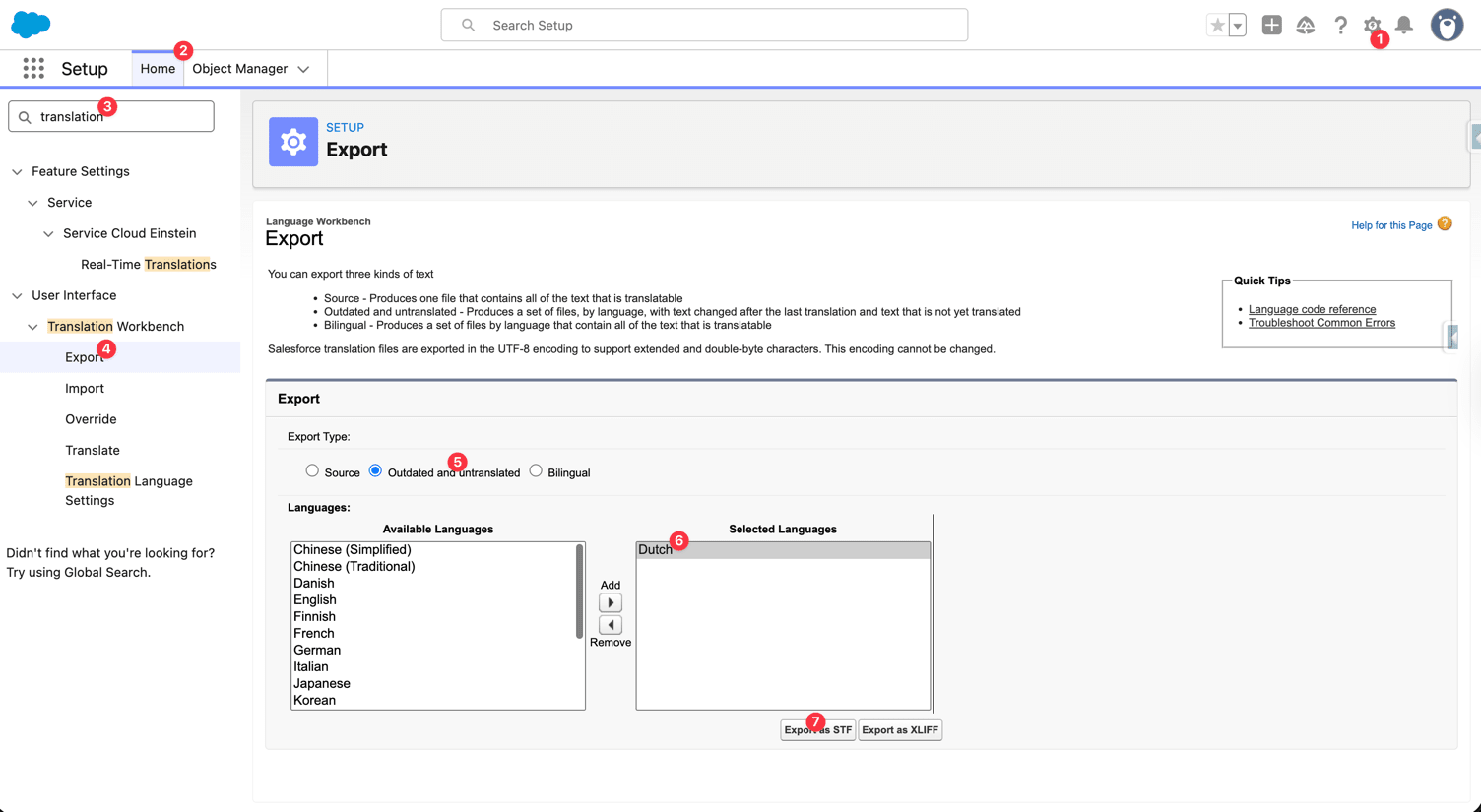The image size is (1481, 812).
Task: Click the Export as XLIFF button
Action: (900, 730)
